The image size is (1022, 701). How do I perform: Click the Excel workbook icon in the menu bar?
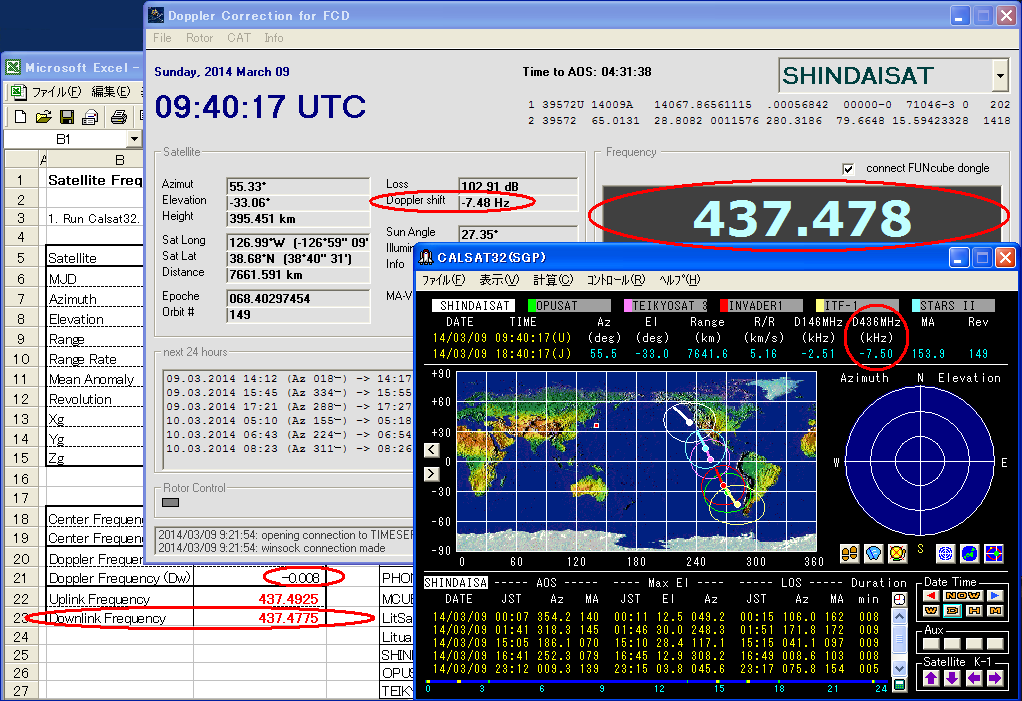tap(18, 92)
